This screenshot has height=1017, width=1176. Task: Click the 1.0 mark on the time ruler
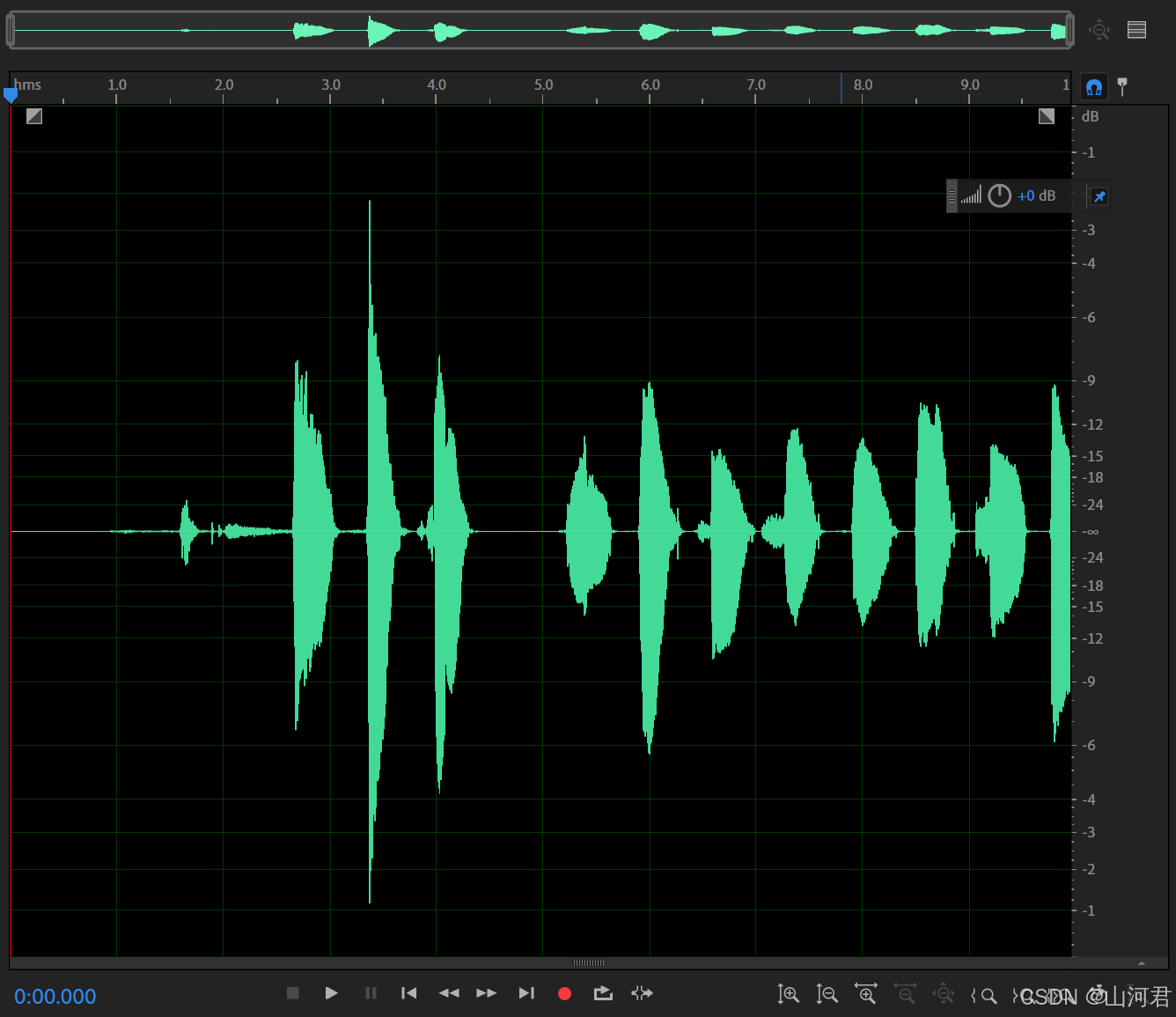pyautogui.click(x=117, y=85)
